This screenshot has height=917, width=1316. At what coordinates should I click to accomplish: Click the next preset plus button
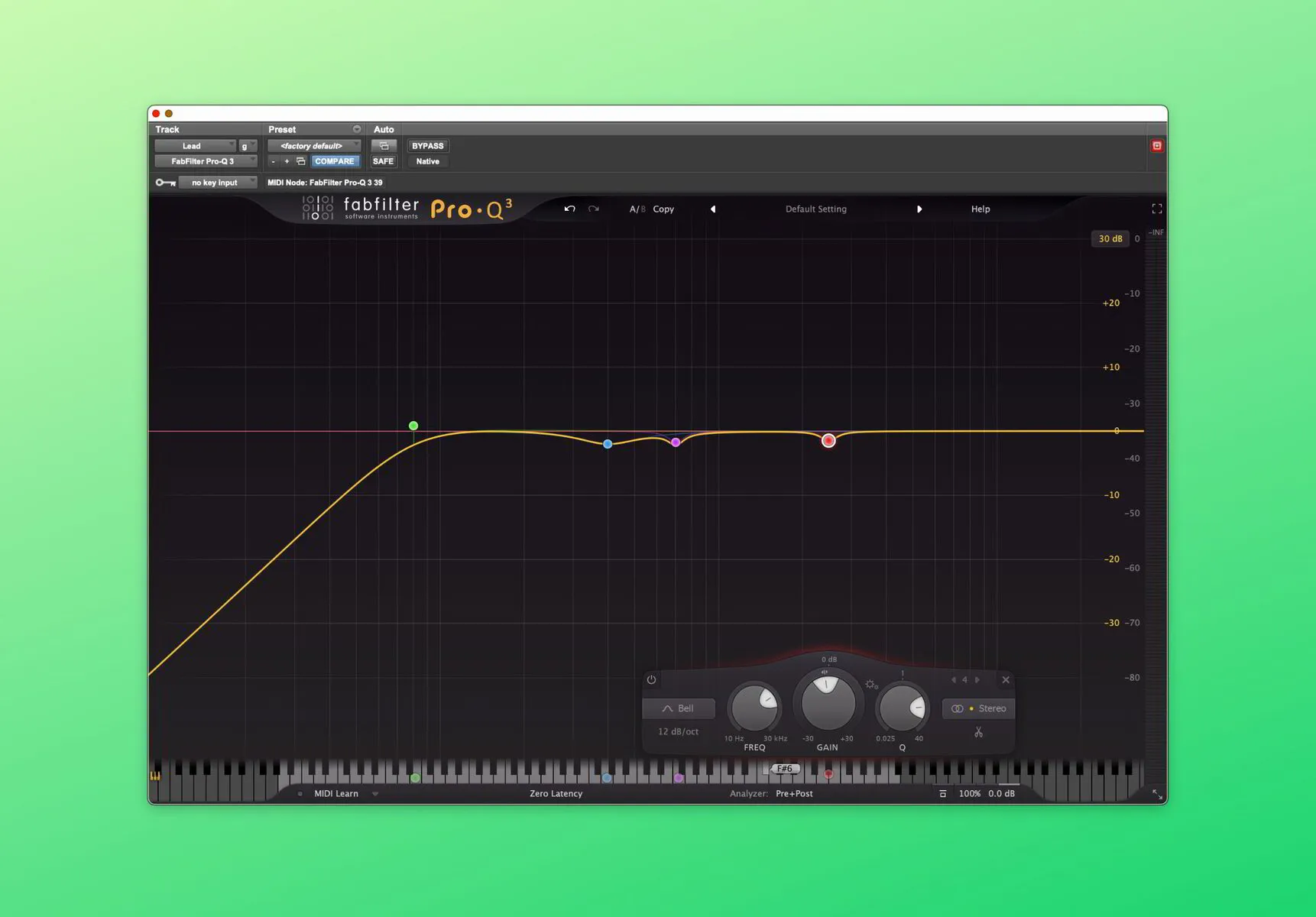coord(287,161)
